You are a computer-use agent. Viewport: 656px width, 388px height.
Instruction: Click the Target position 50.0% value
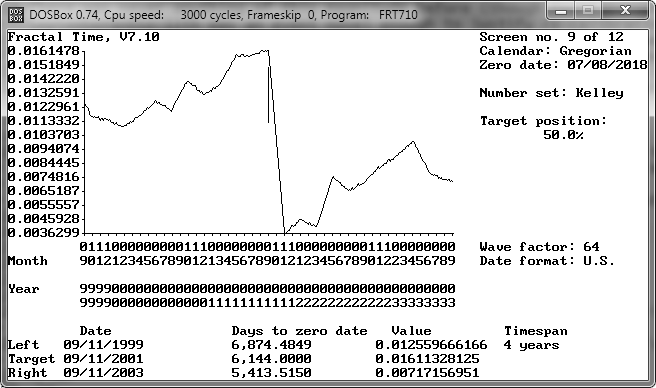tap(563, 135)
